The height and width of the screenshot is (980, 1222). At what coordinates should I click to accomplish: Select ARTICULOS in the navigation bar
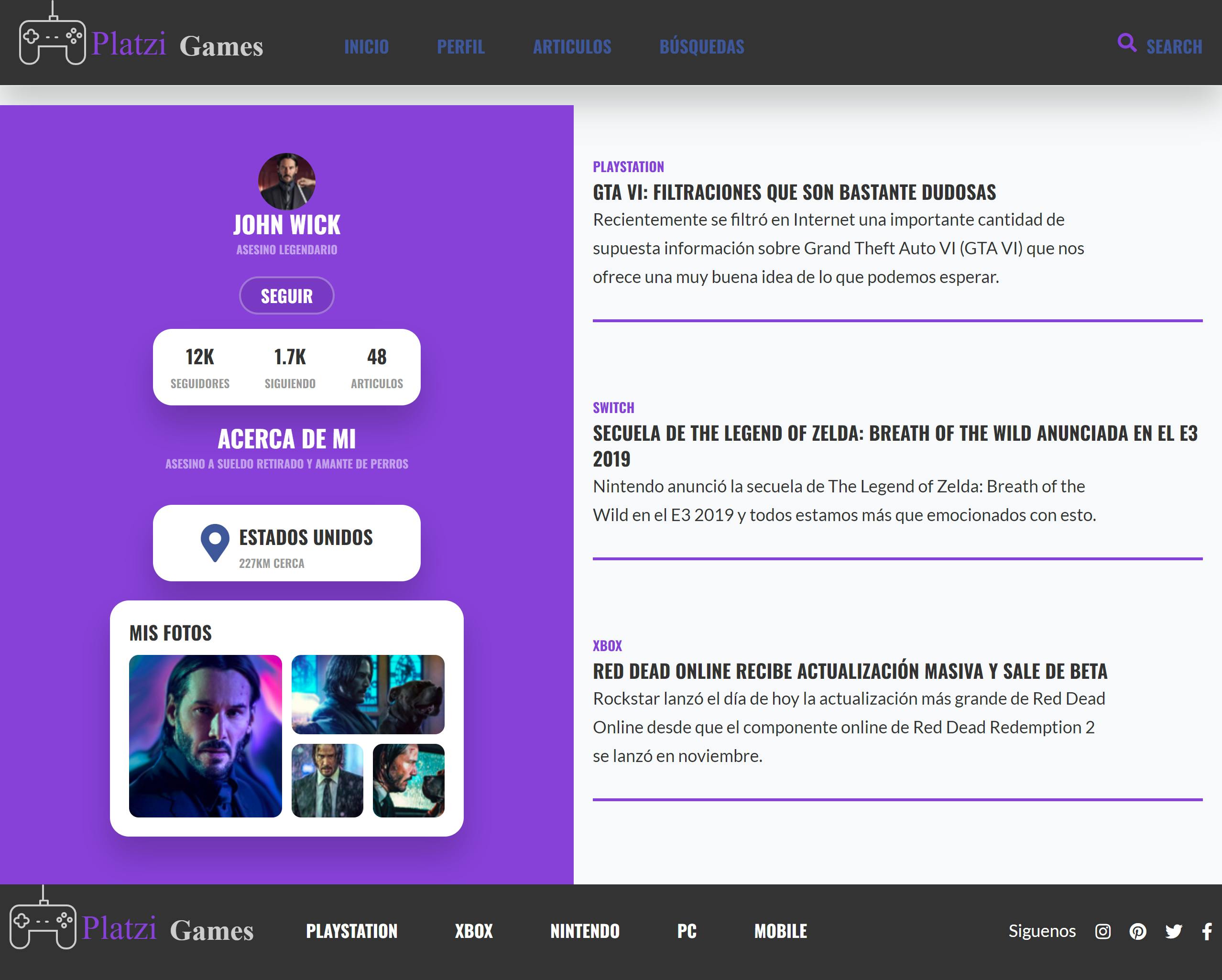[x=572, y=46]
